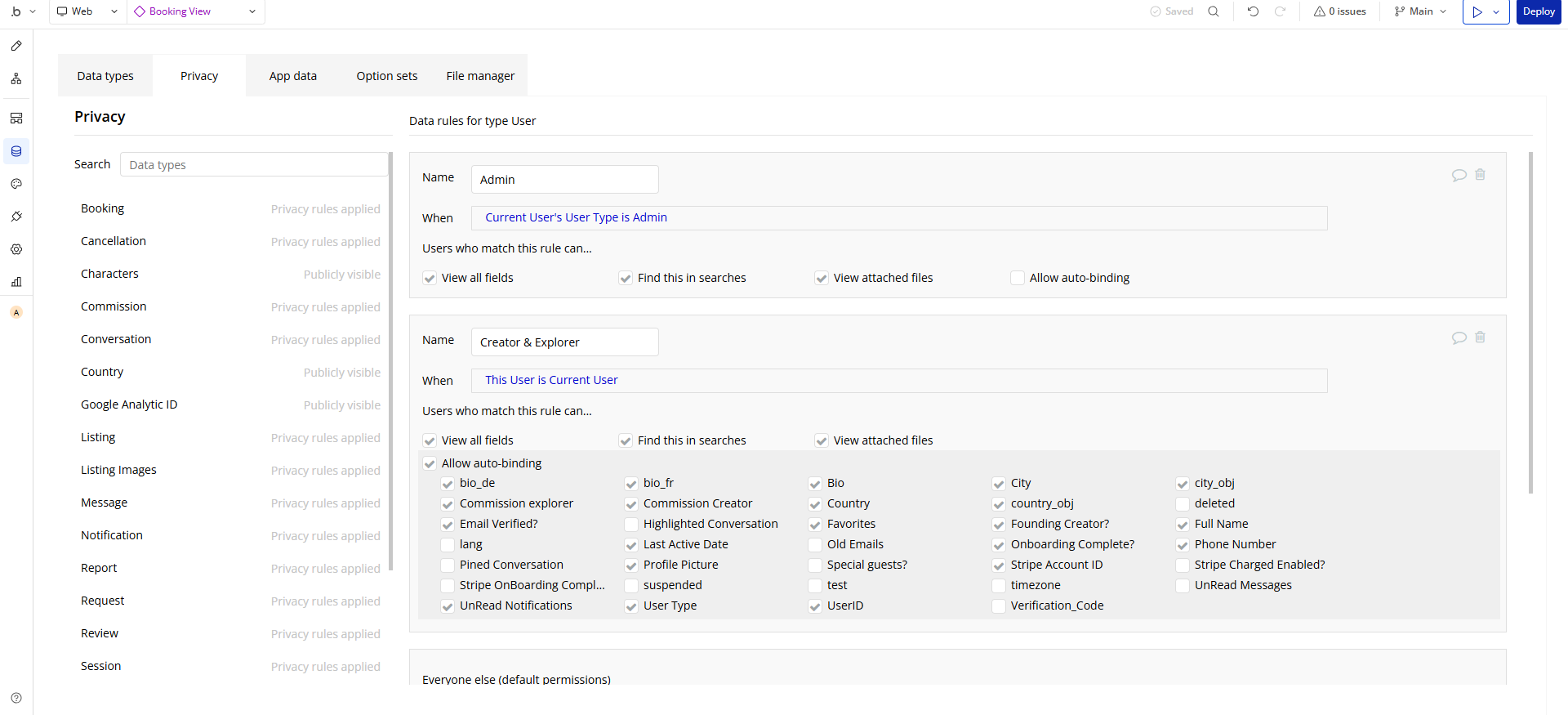
Task: Enable Allow auto-binding for Admin rule
Action: [x=1018, y=278]
